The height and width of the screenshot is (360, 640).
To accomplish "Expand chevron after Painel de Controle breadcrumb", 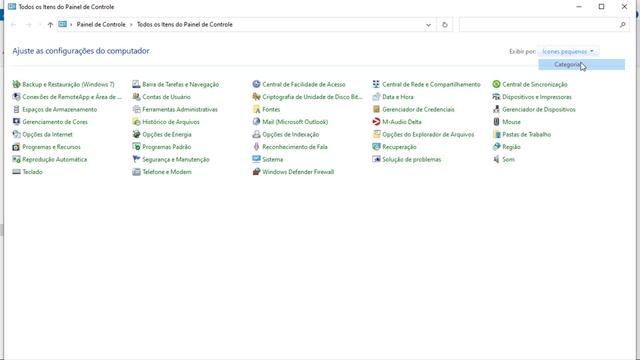I will 131,25.
